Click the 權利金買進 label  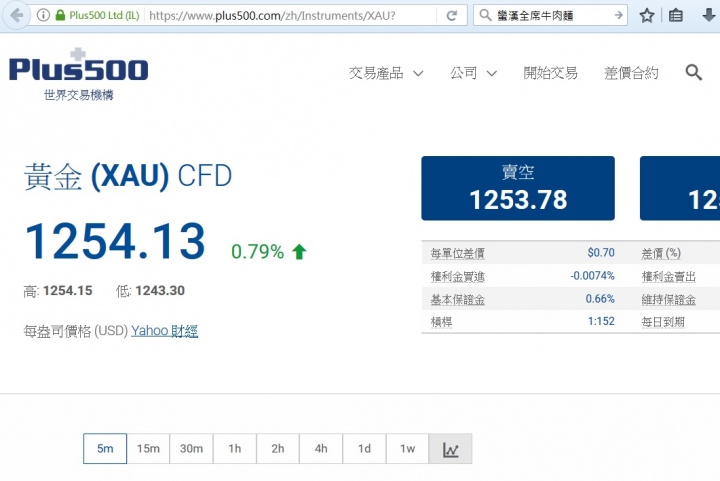pyautogui.click(x=457, y=277)
